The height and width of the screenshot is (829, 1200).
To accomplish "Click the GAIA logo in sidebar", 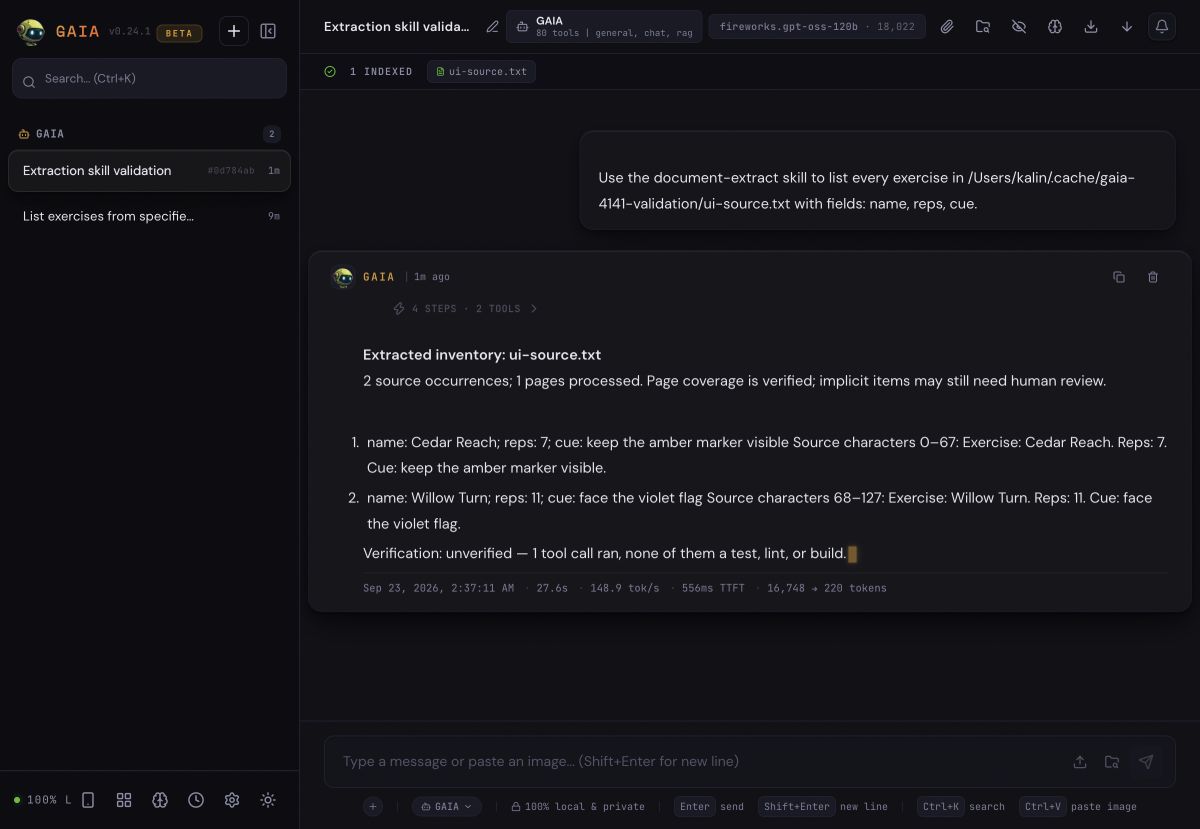I will [x=31, y=32].
